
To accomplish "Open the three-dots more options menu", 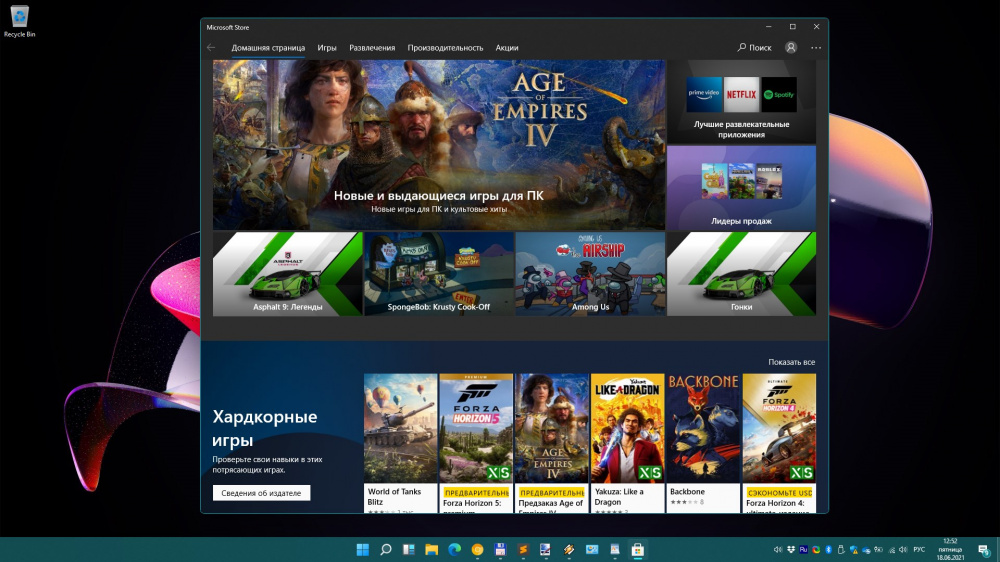I will click(x=816, y=47).
